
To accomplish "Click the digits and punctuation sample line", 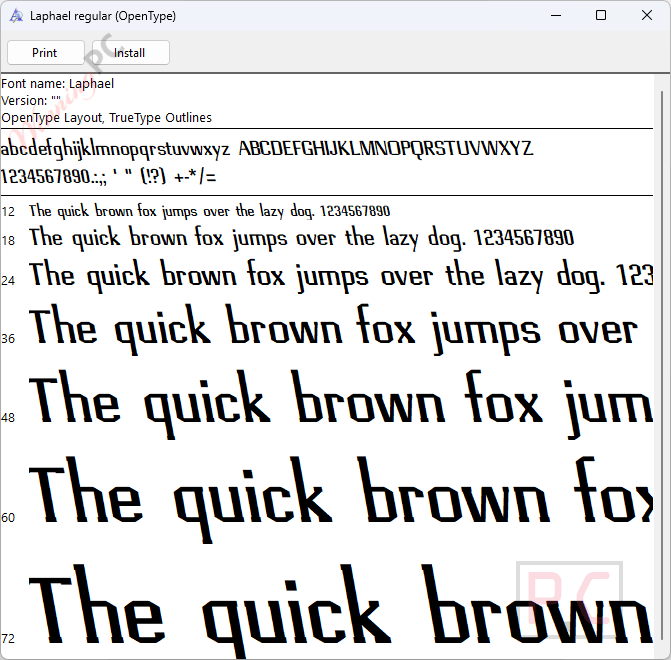I will 109,176.
